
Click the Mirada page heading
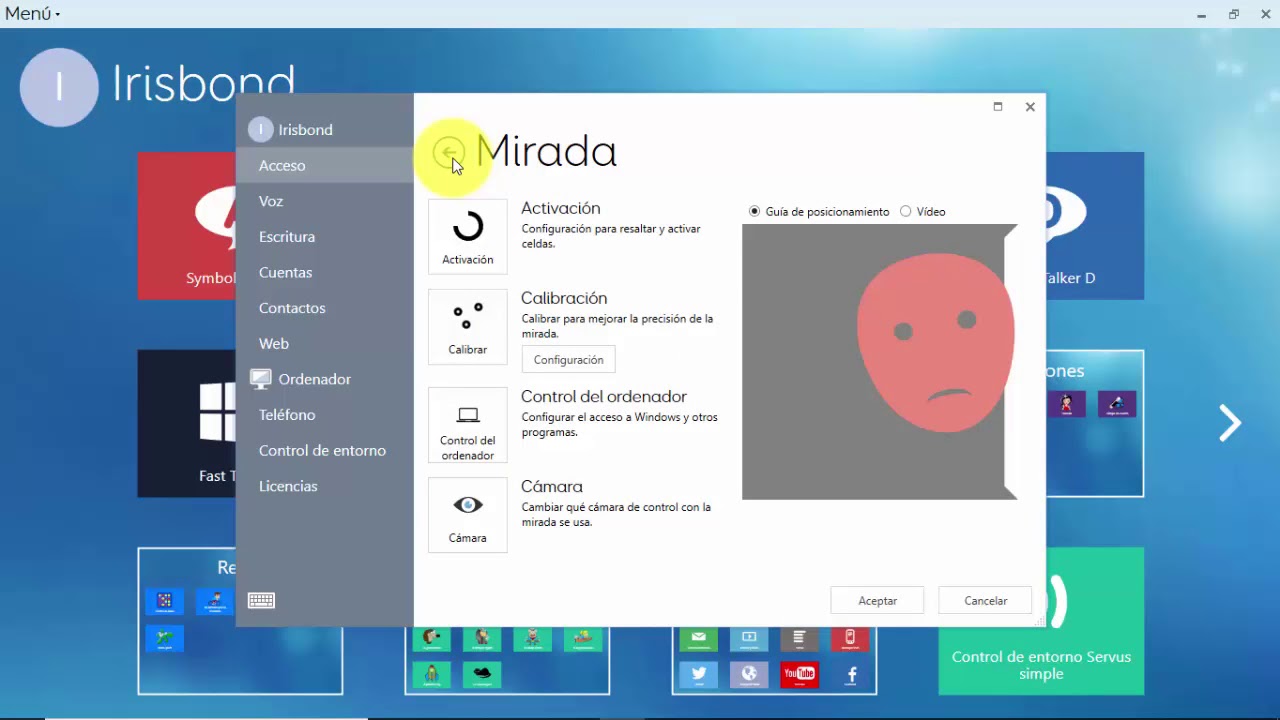tap(546, 151)
